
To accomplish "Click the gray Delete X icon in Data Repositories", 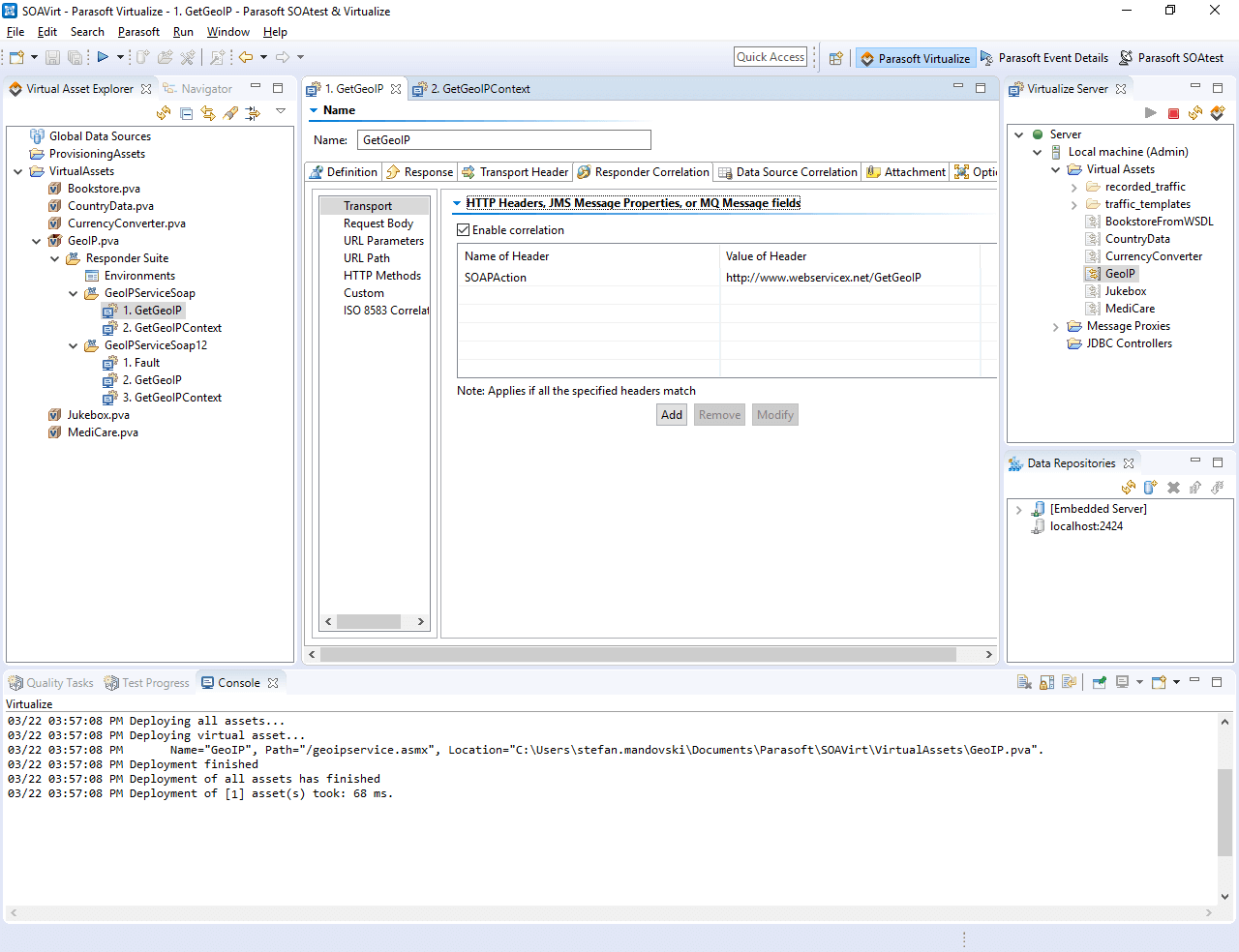I will (1173, 488).
